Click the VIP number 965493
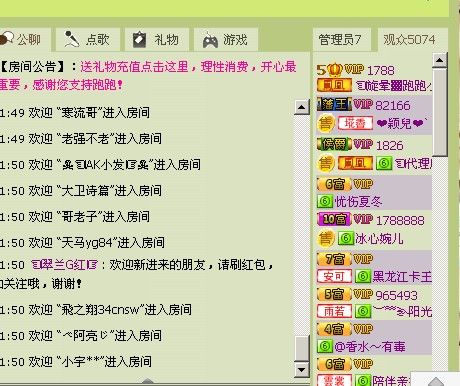This screenshot has width=460, height=386. coord(397,295)
